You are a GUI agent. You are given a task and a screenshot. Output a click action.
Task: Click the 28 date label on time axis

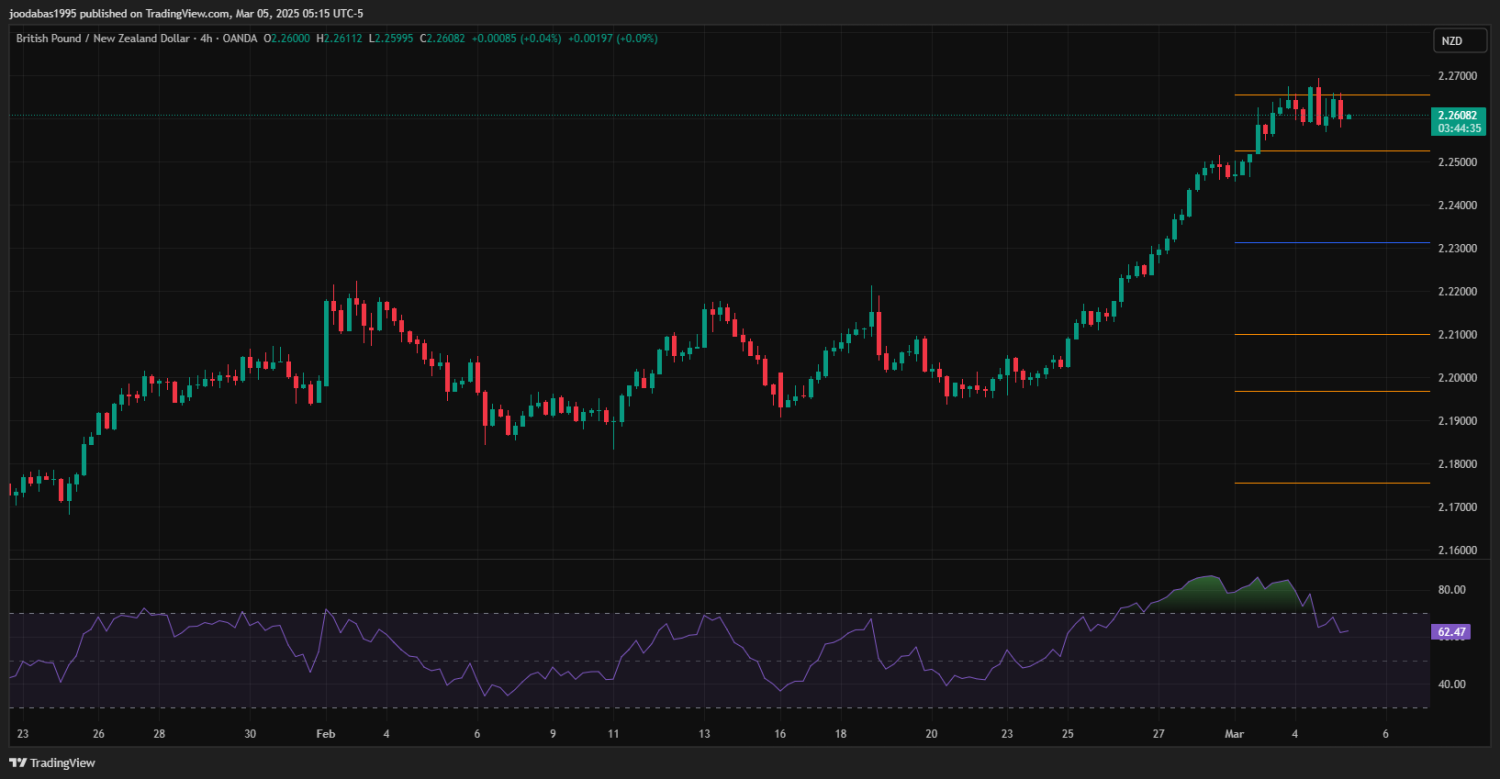[159, 734]
